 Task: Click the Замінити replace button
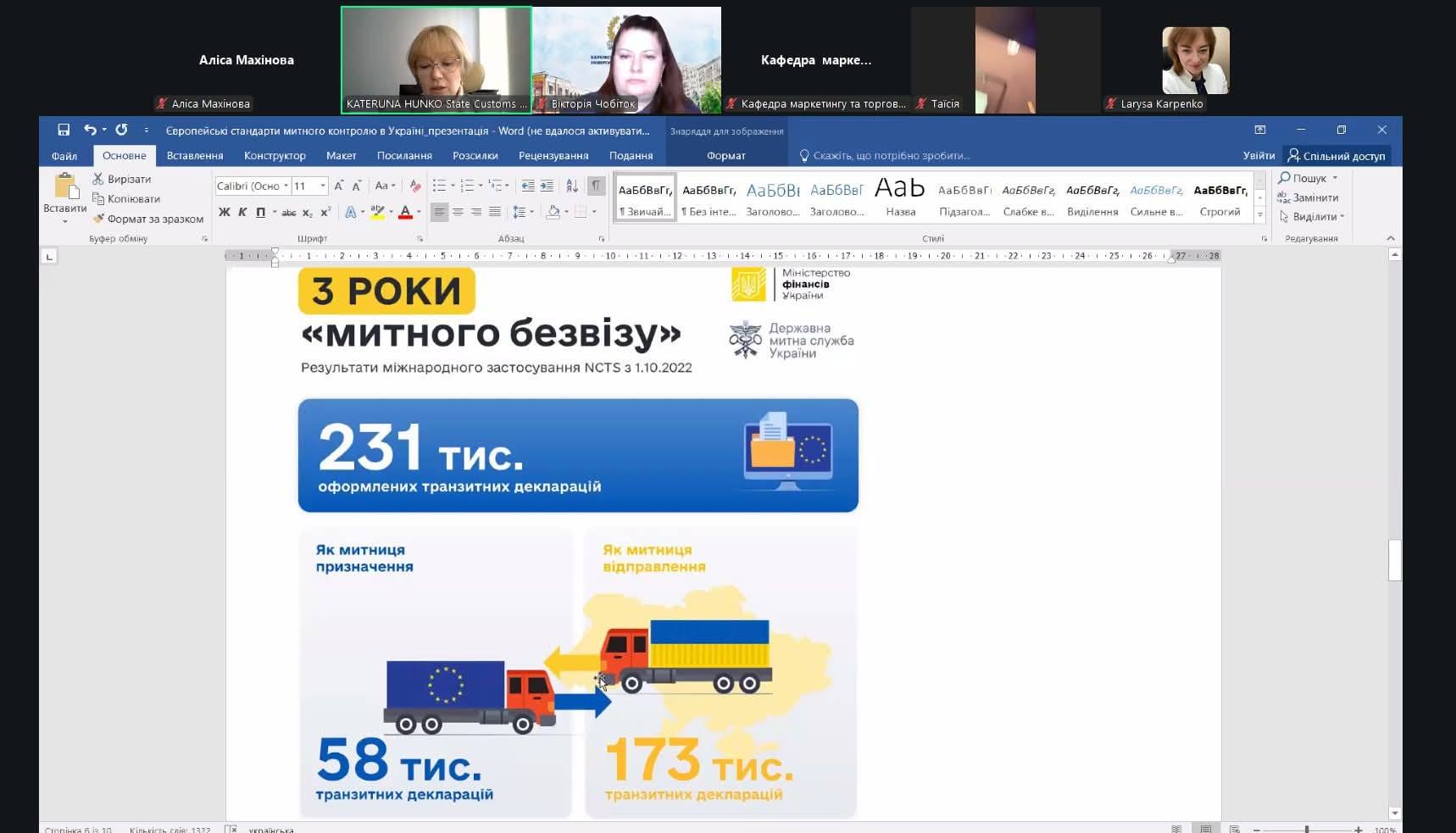(1309, 197)
